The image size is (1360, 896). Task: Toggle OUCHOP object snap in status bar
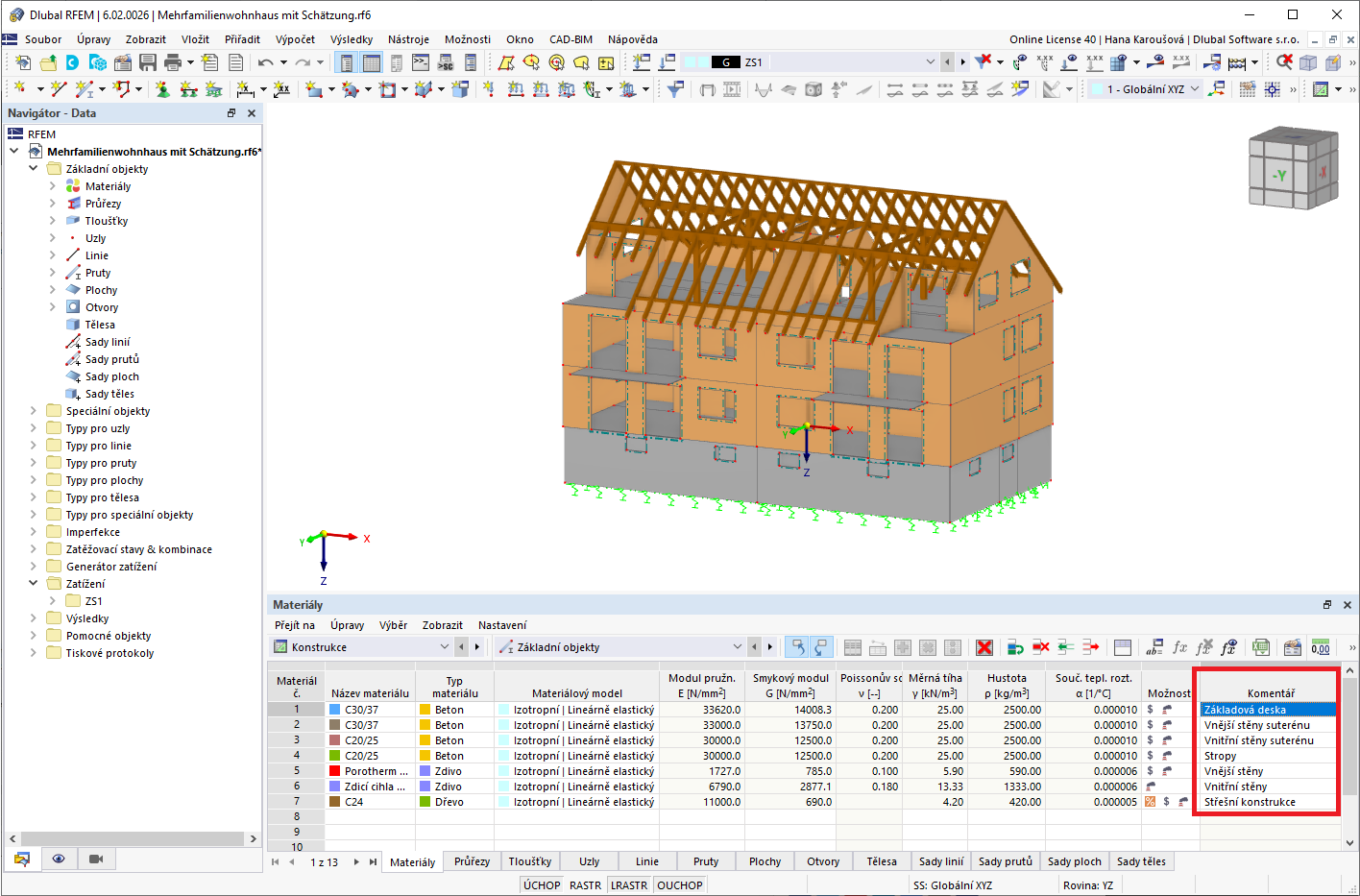680,885
